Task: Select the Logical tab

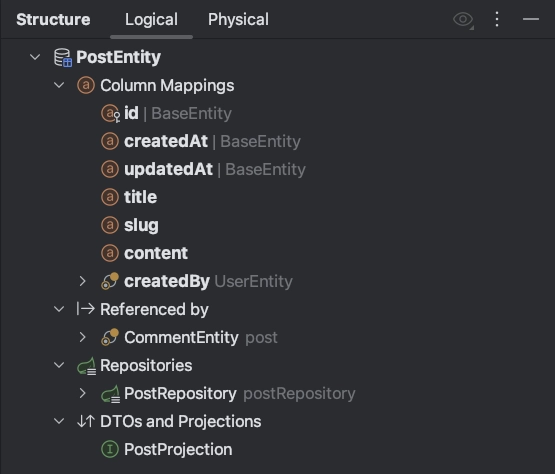Action: pos(151,19)
